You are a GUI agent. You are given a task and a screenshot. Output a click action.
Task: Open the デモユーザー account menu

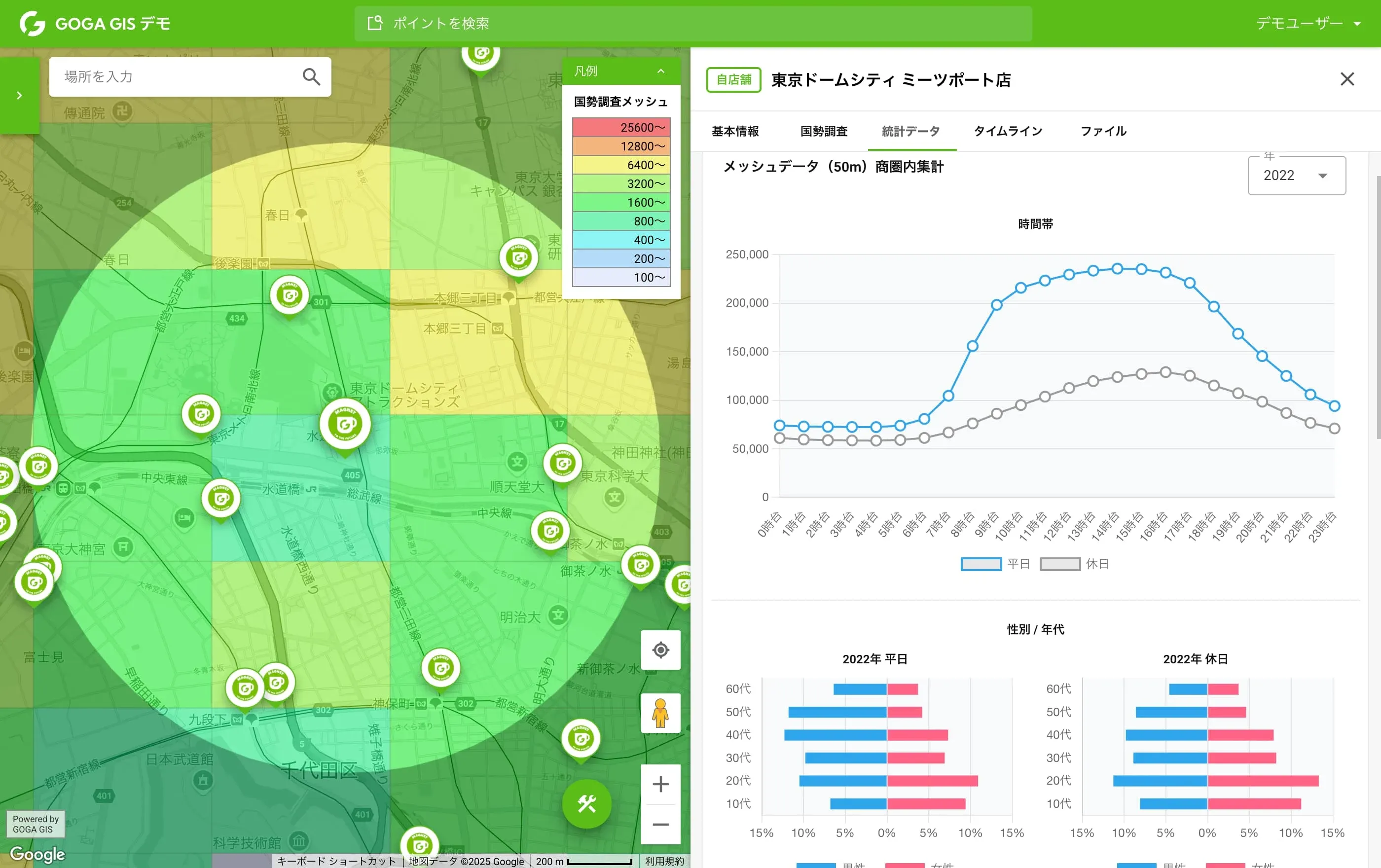click(x=1308, y=24)
